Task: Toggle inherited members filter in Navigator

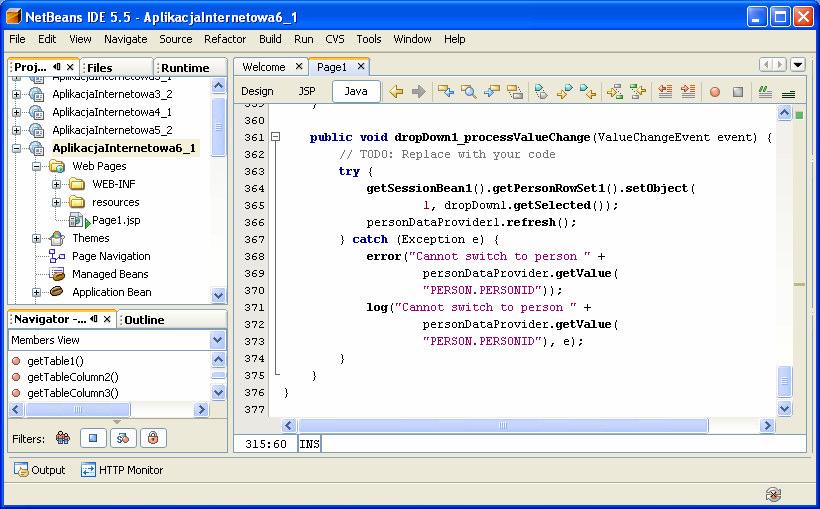Action: [x=63, y=438]
